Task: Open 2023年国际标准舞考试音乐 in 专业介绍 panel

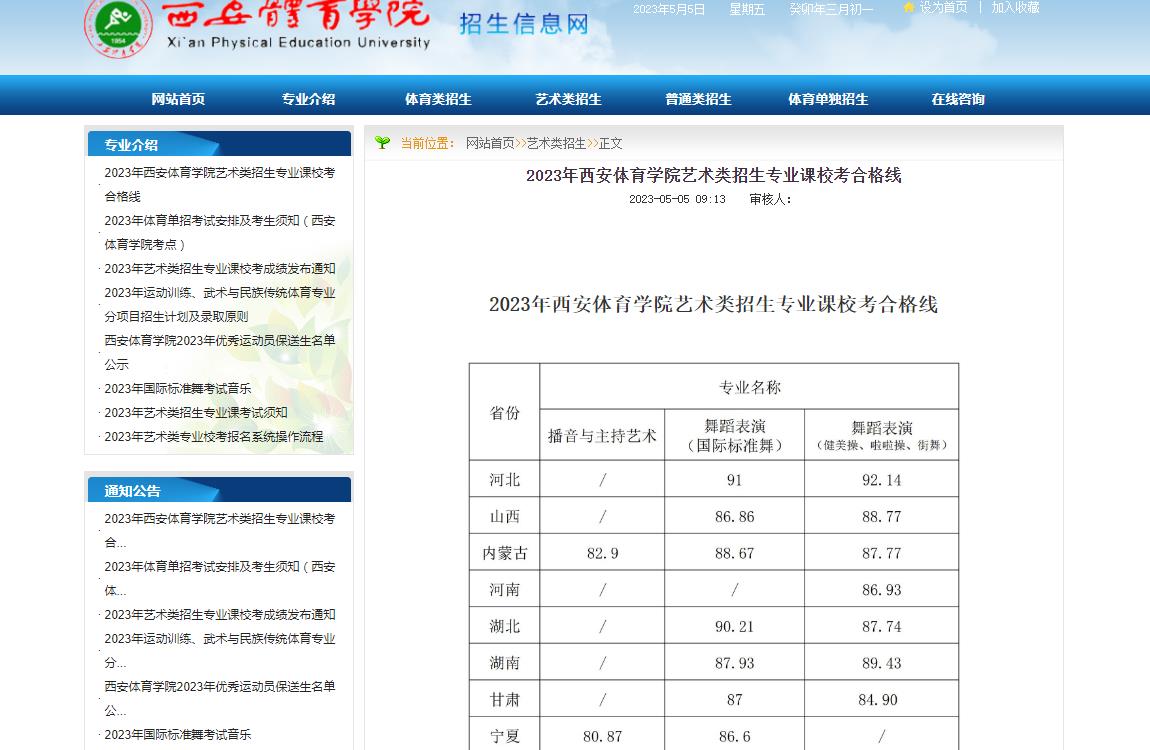Action: pos(177,389)
